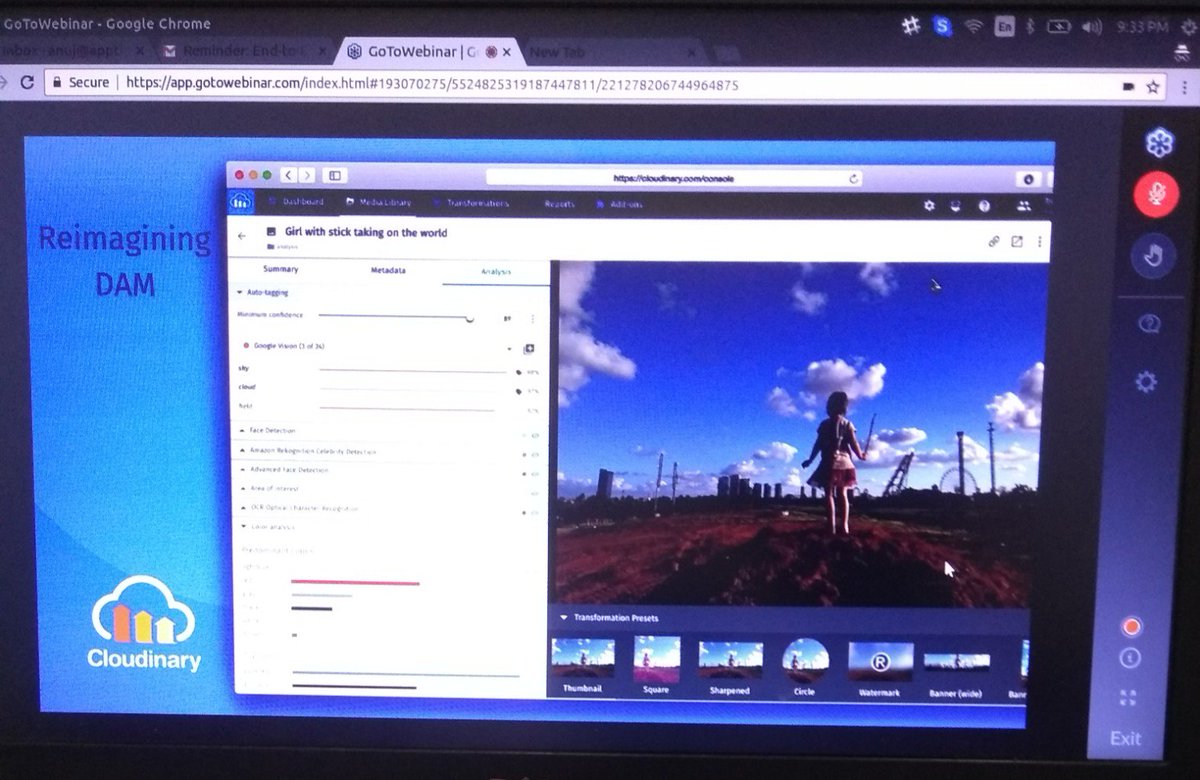Open the Skype indicator in system tray
Screen dimensions: 1200x780
(x=942, y=27)
